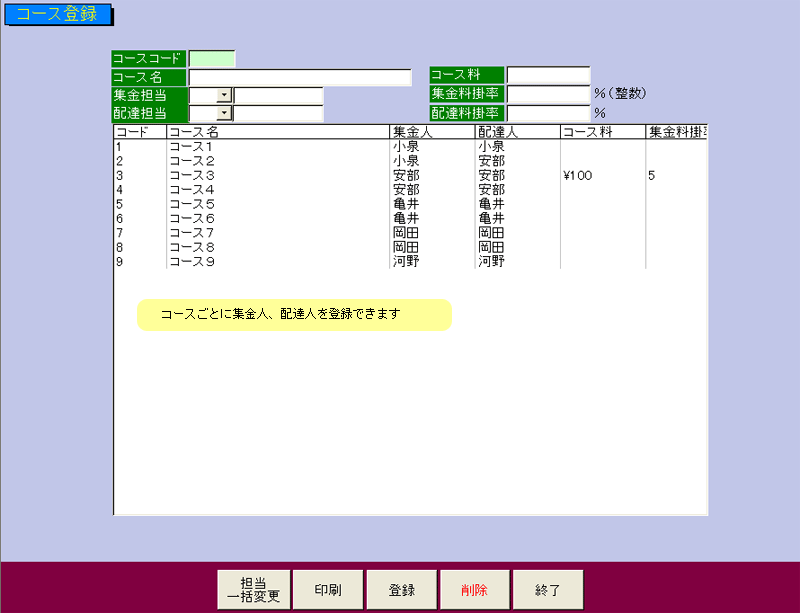Screen dimensions: 800x613
Task: Sort by the コード column header
Action: point(139,132)
